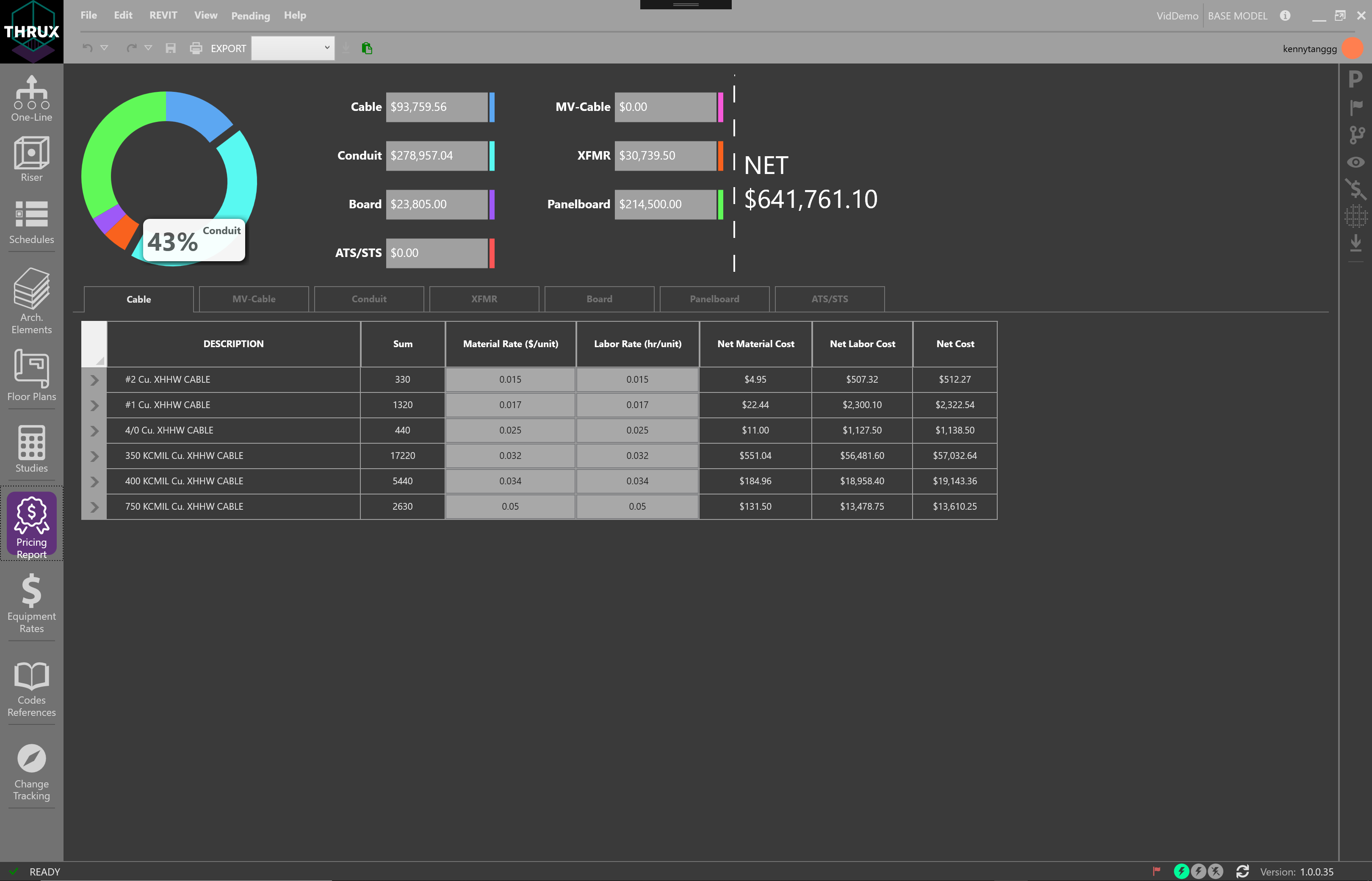The width and height of the screenshot is (1372, 881).
Task: Open the Floor Plans panel
Action: pos(31,376)
